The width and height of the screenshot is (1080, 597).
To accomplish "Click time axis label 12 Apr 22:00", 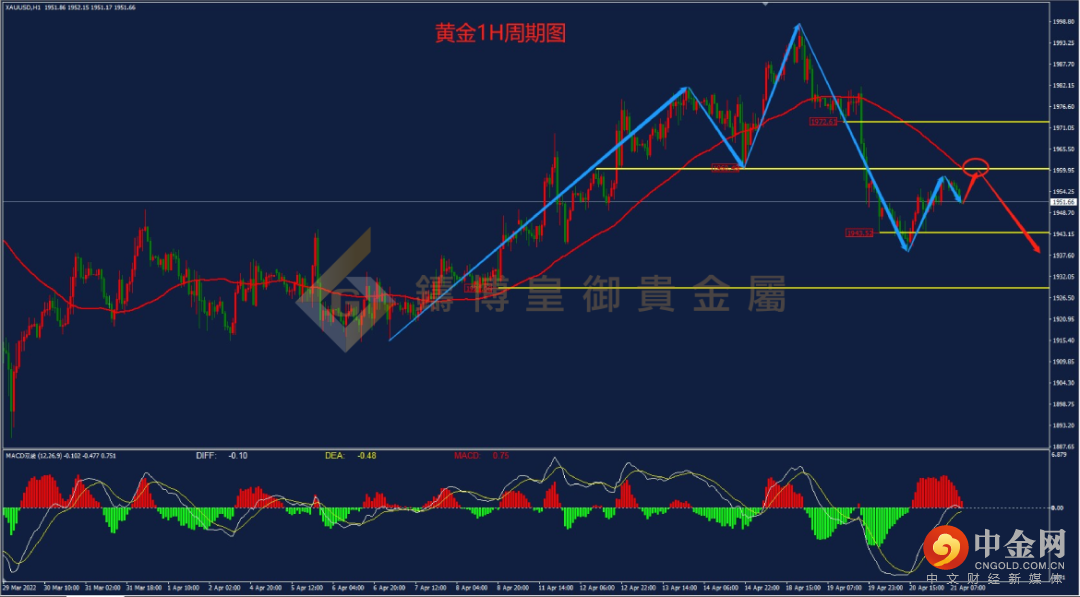I will click(638, 589).
